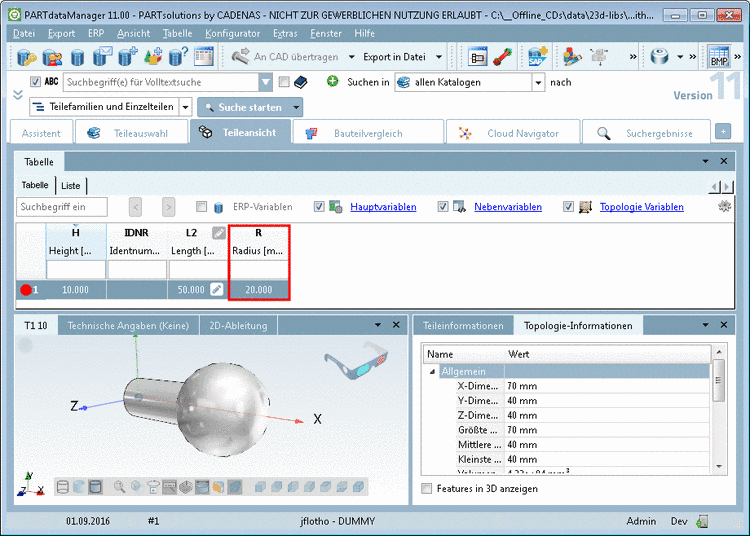This screenshot has width=750, height=536.
Task: Click the Topologie Variablen link
Action: 641,207
